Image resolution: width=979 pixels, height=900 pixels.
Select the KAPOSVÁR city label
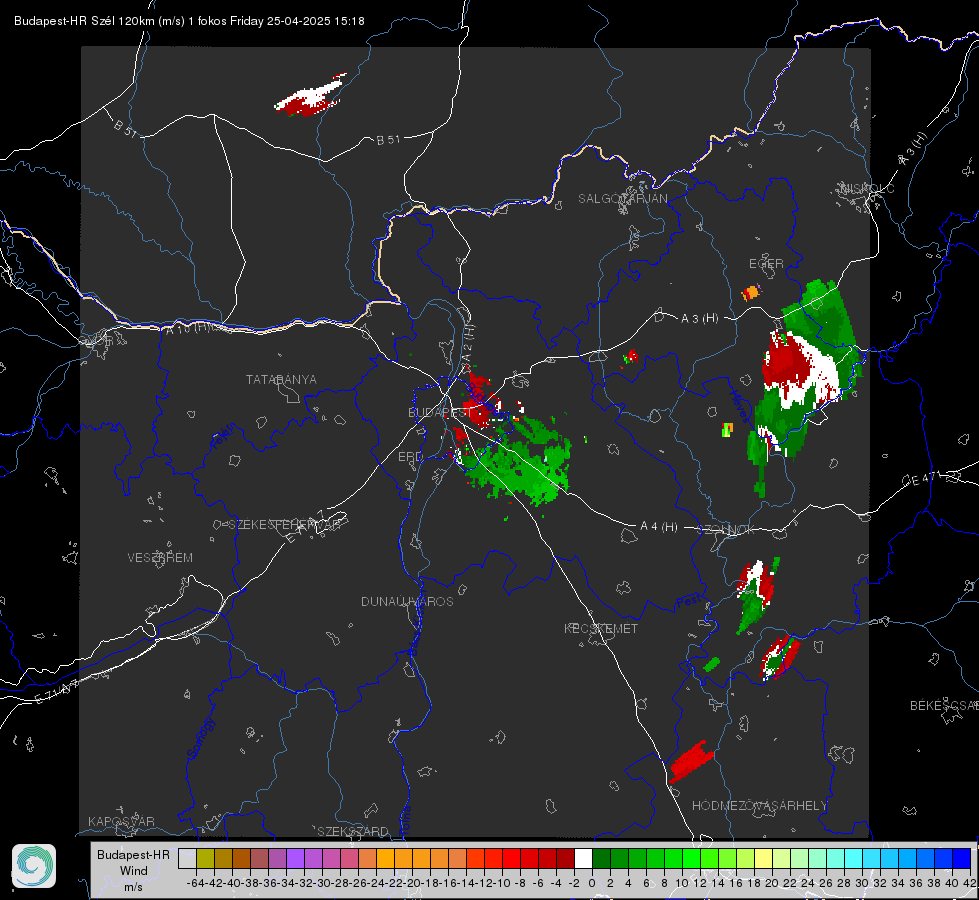click(x=121, y=821)
